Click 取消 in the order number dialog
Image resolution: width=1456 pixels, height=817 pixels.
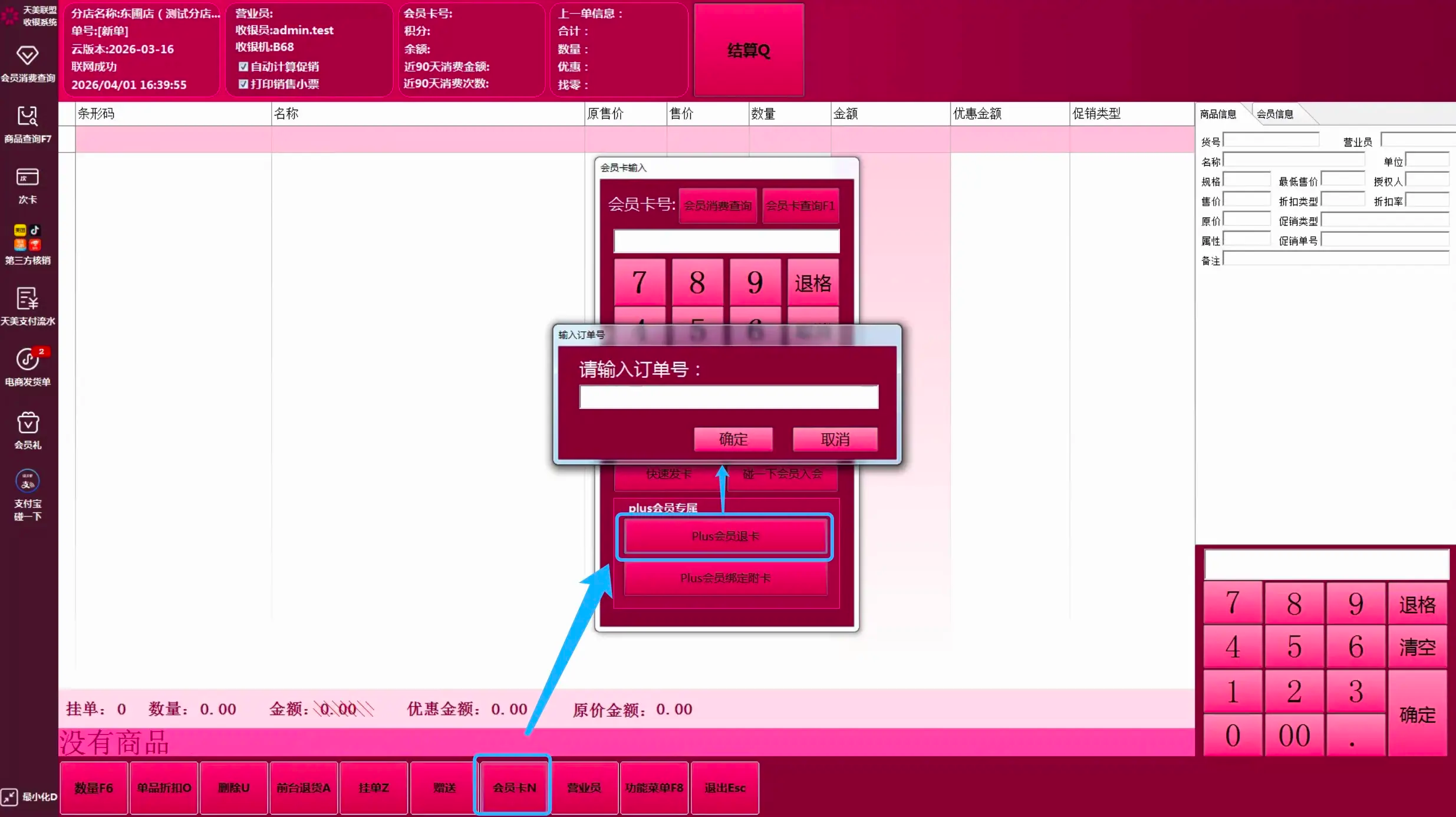835,439
